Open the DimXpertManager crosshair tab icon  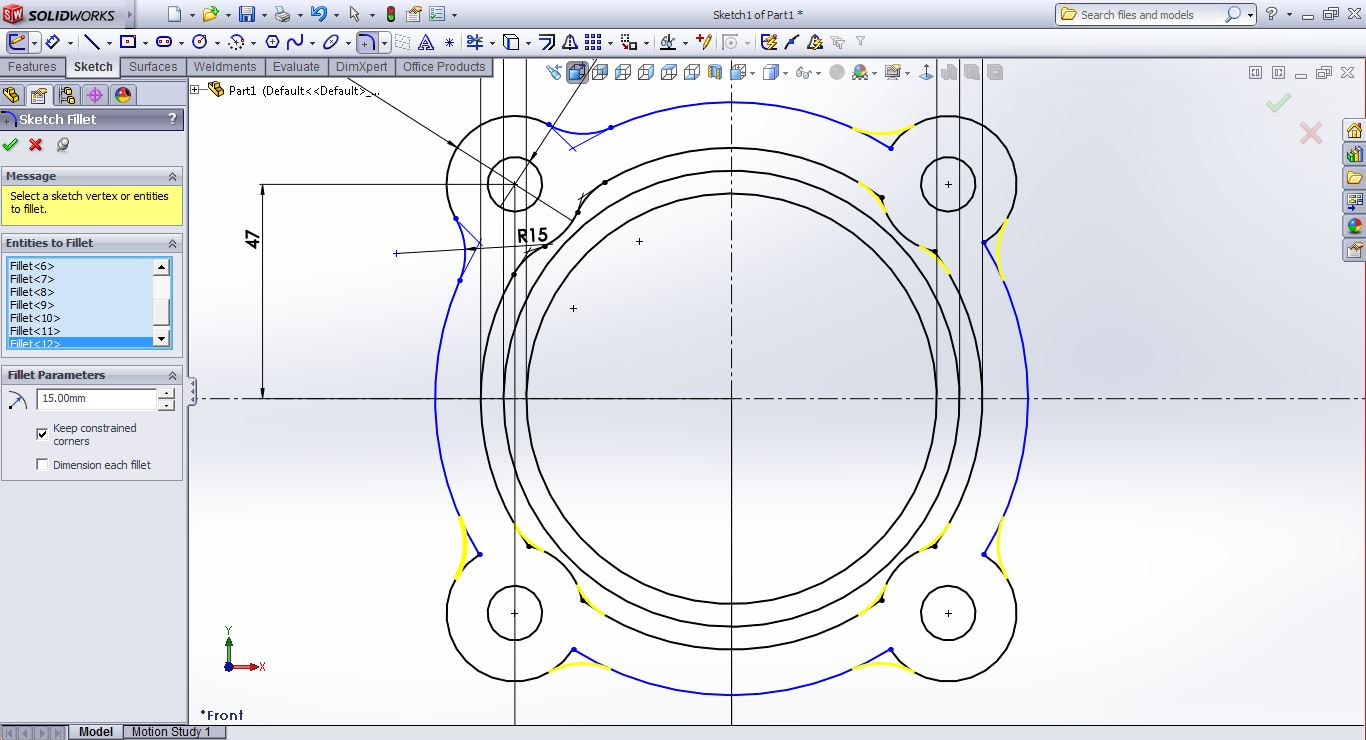95,95
